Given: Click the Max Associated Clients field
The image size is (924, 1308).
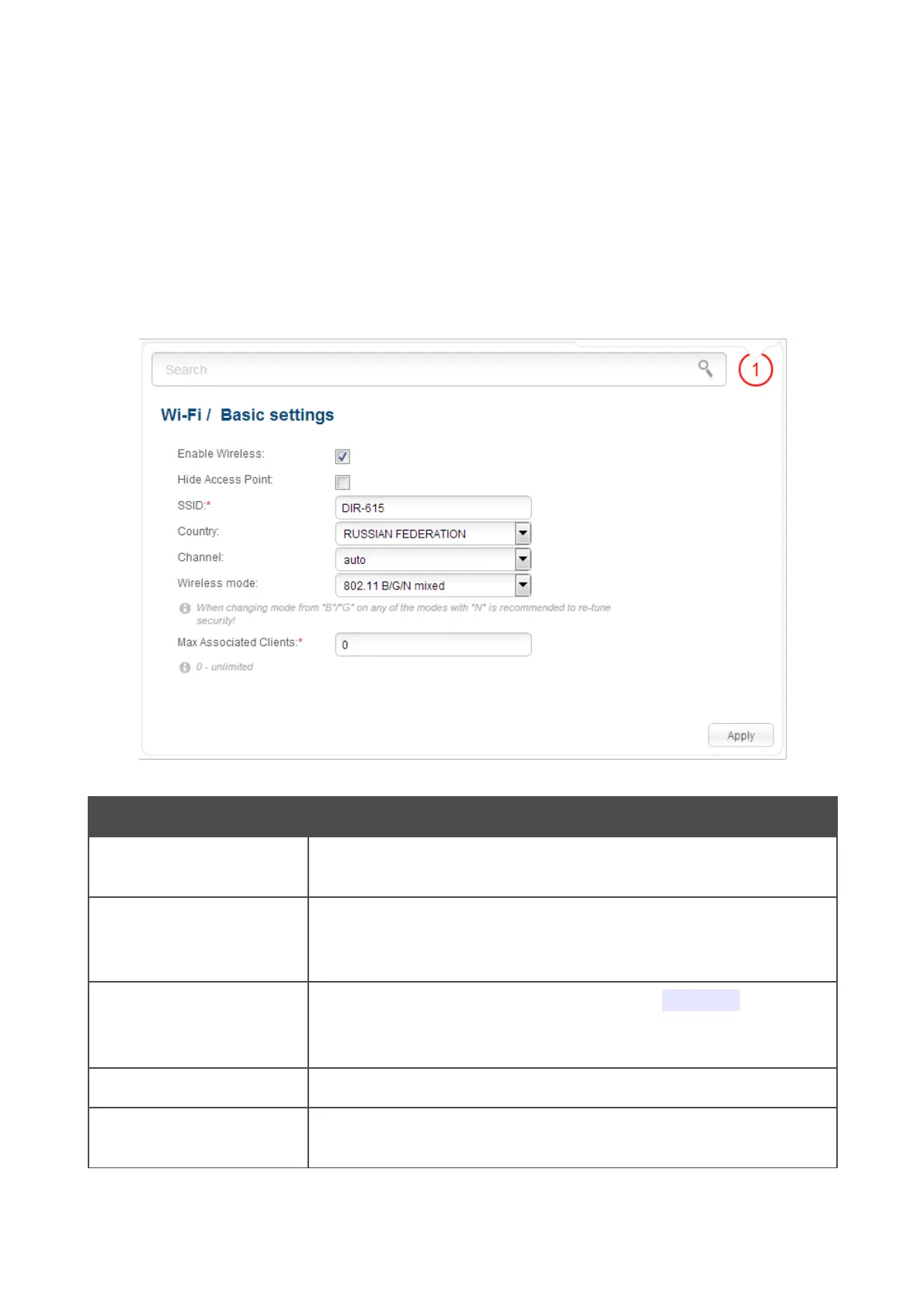Looking at the screenshot, I should pos(433,645).
